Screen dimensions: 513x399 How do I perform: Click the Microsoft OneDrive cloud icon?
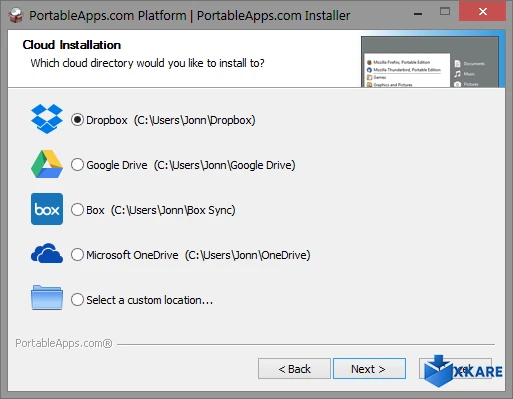(47, 253)
